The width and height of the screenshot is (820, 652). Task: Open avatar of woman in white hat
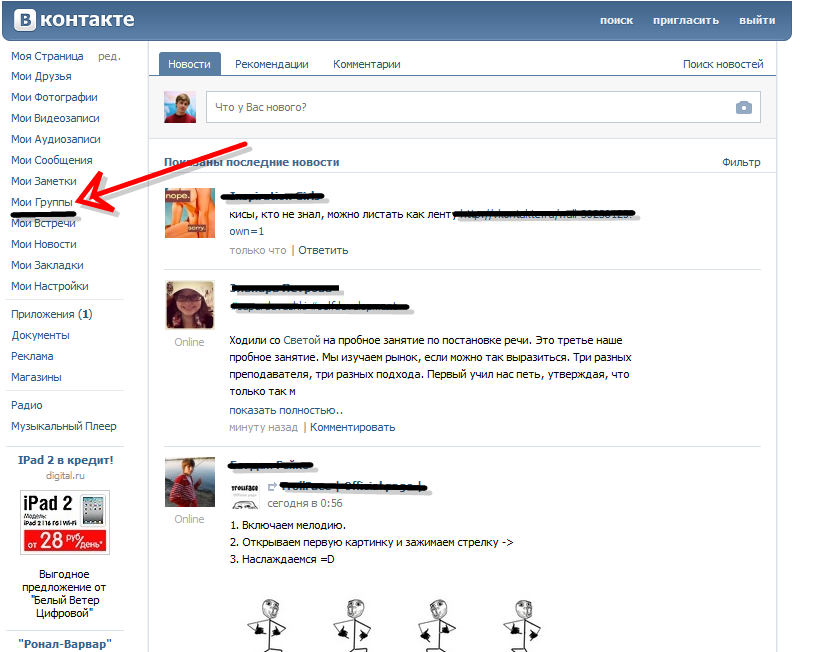190,305
